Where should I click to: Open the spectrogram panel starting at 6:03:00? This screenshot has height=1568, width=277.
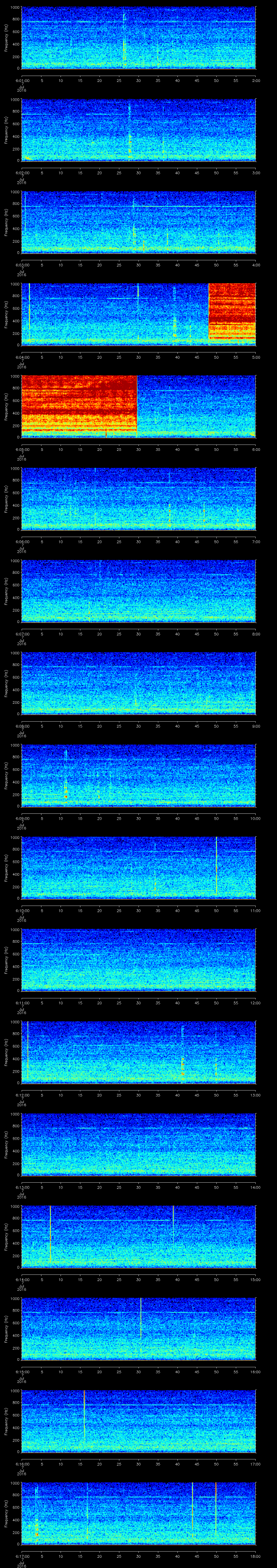coord(138,222)
